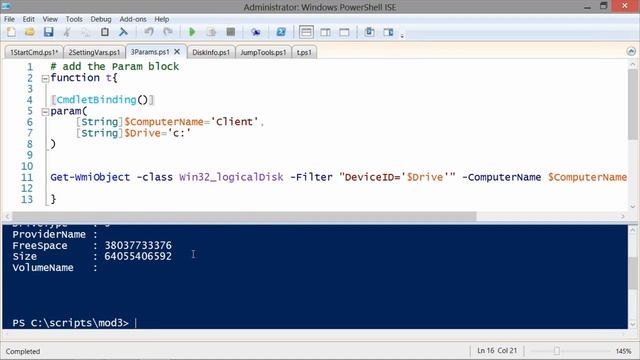Switch to the DiskInfo.ps1 tab
The height and width of the screenshot is (360, 640).
211,52
